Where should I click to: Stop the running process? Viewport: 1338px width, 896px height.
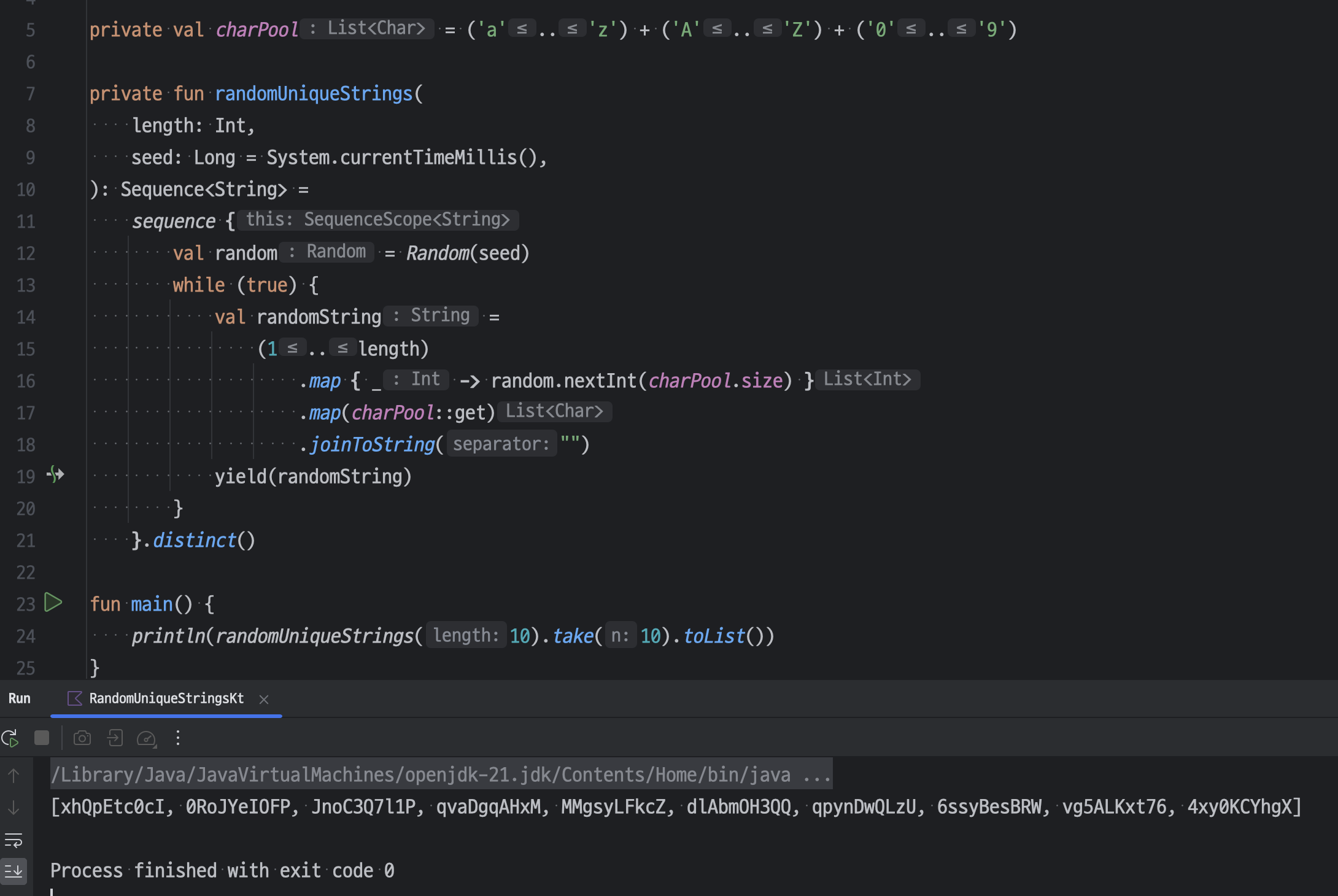[42, 738]
